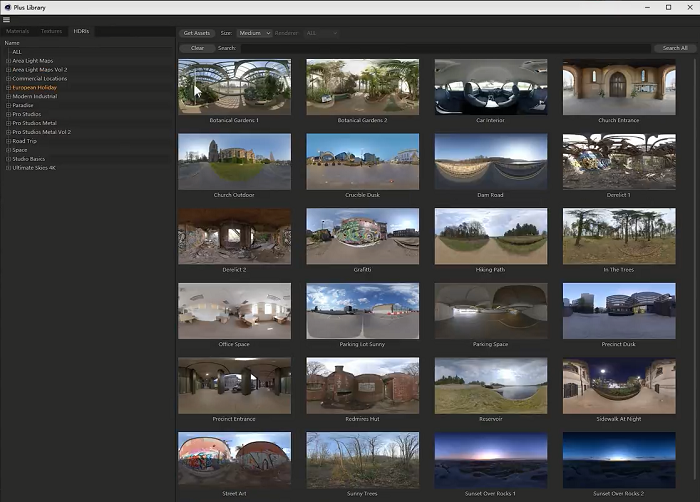The image size is (700, 502).
Task: Select the European Holiday category
Action: coord(34,88)
